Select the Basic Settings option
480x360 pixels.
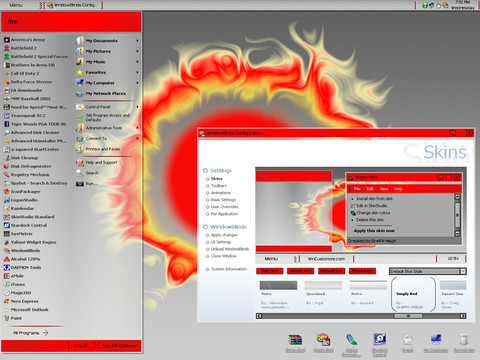(x=221, y=200)
